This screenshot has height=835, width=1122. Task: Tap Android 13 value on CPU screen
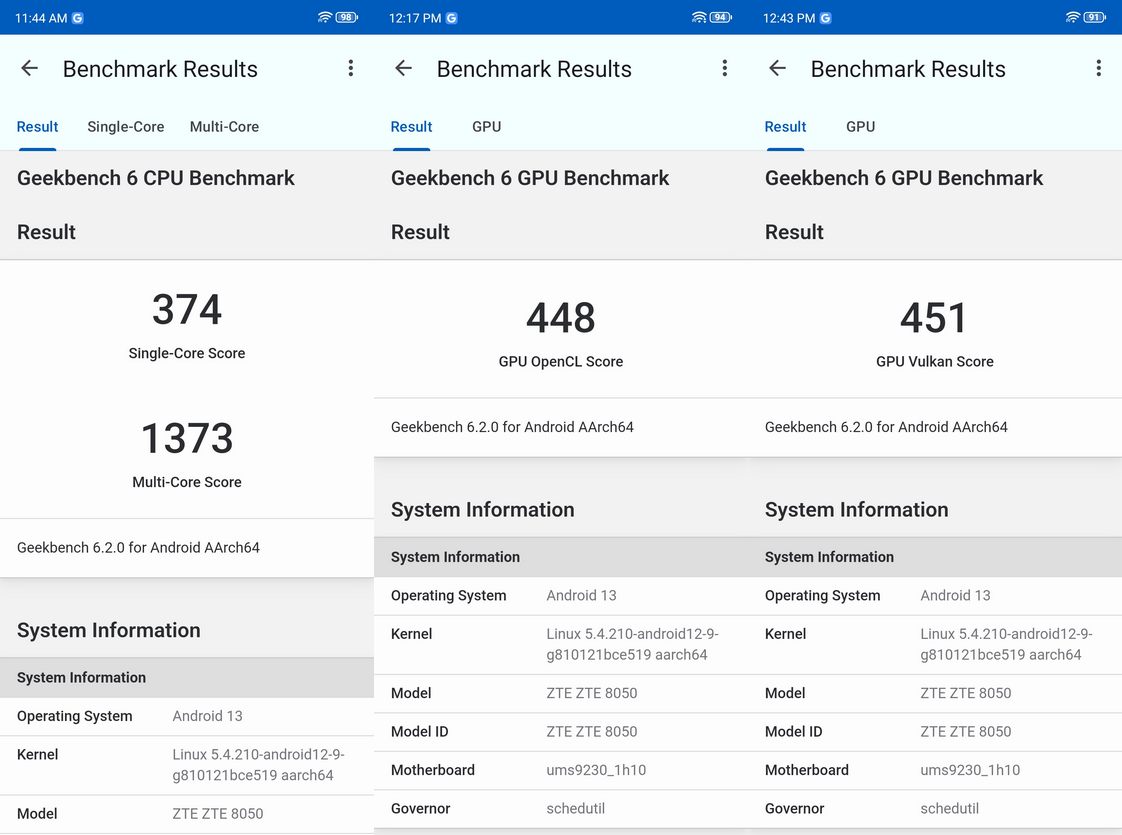208,716
